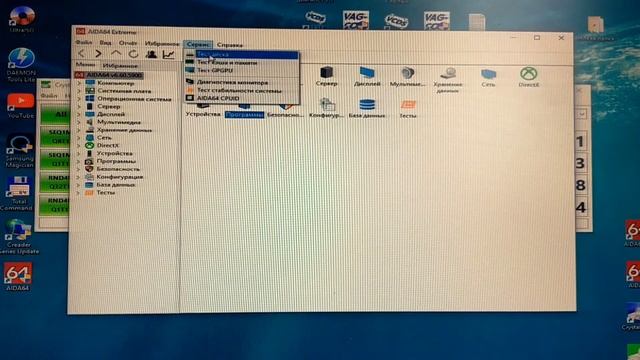Expand the Мультимедиа tree node
This screenshot has height=360, width=640.
coord(79,122)
